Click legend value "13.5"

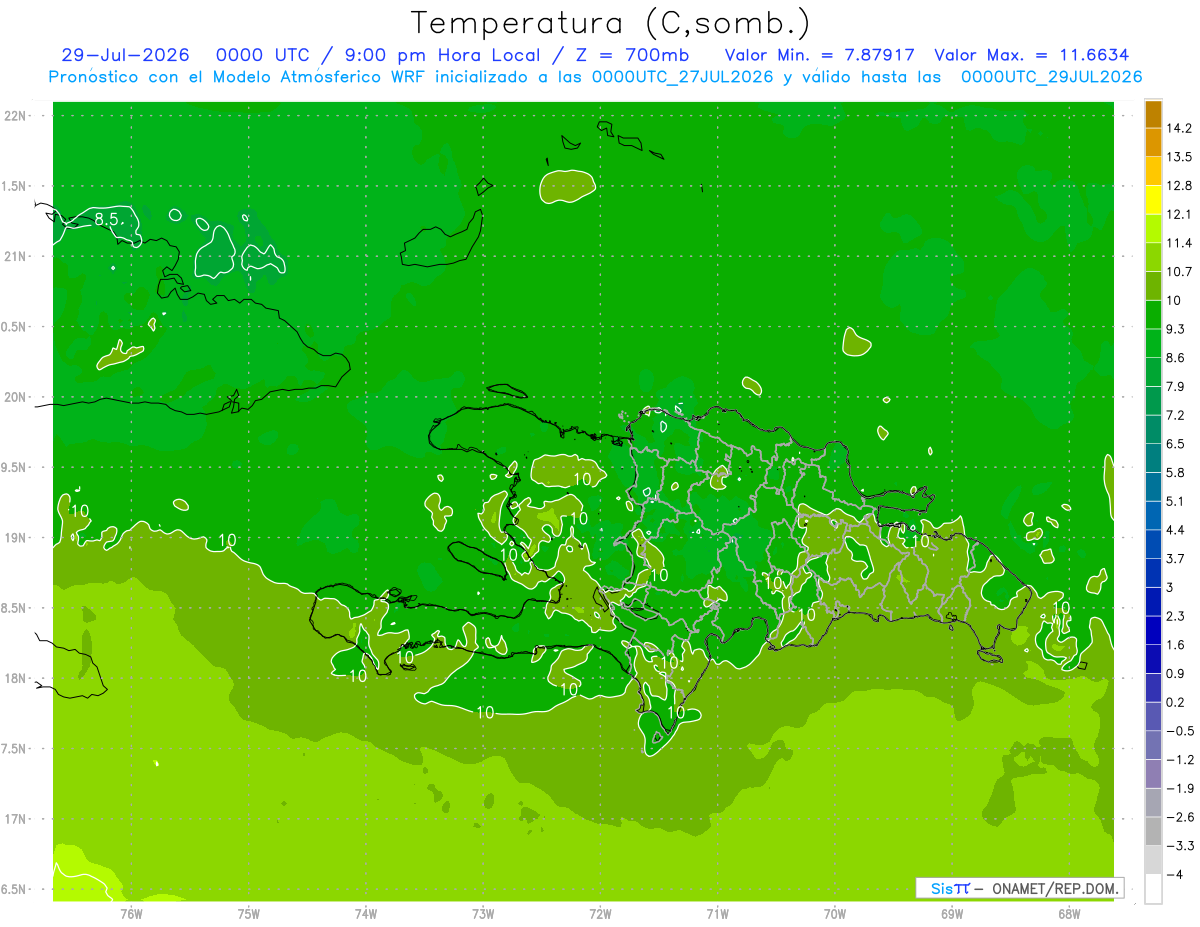[1179, 157]
